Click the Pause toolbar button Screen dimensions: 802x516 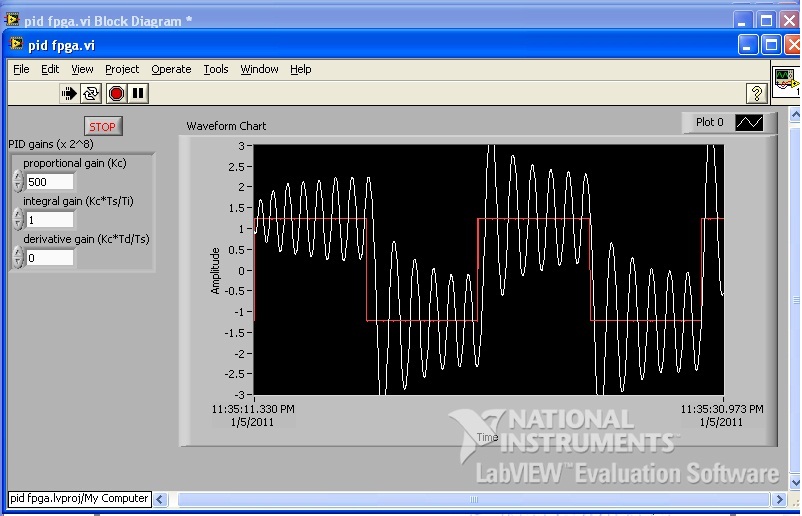138,94
